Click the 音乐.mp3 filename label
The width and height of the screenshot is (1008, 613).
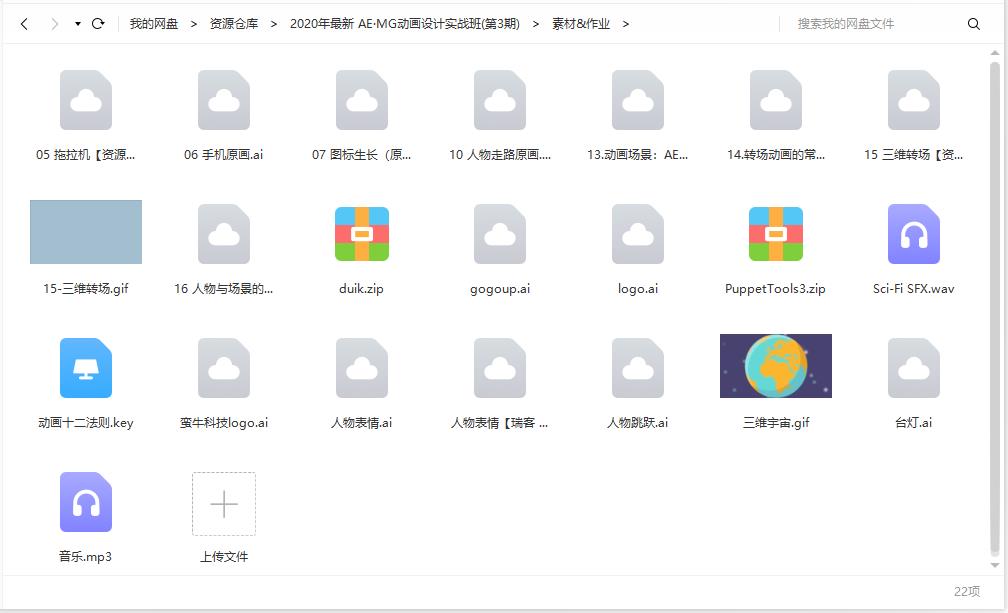(86, 556)
